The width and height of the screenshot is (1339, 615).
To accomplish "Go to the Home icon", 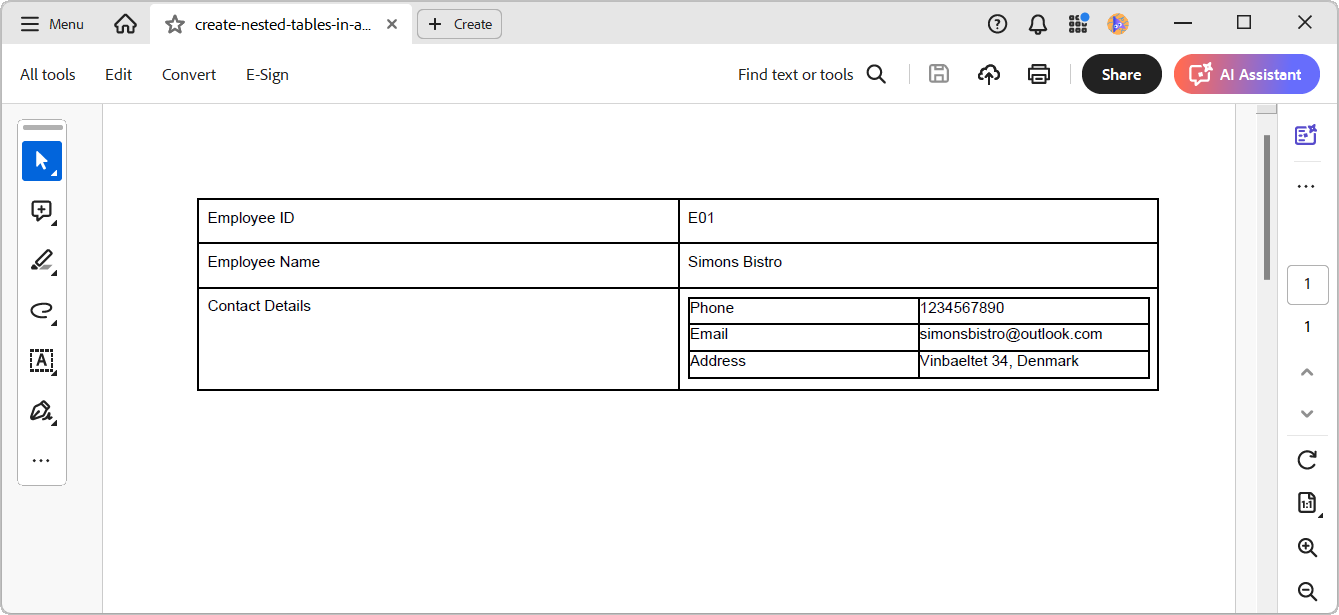I will point(125,24).
